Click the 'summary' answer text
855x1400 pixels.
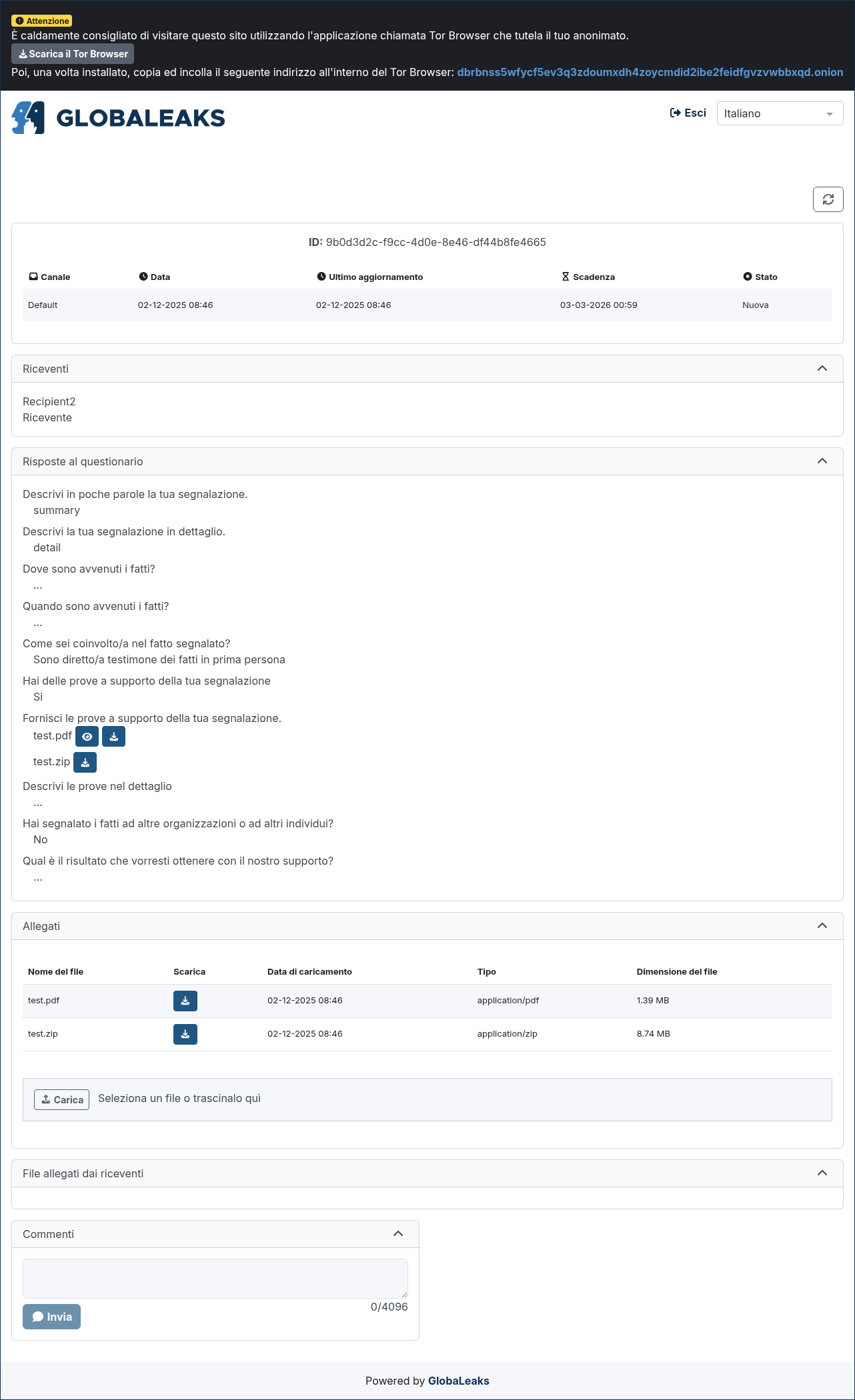tap(57, 510)
